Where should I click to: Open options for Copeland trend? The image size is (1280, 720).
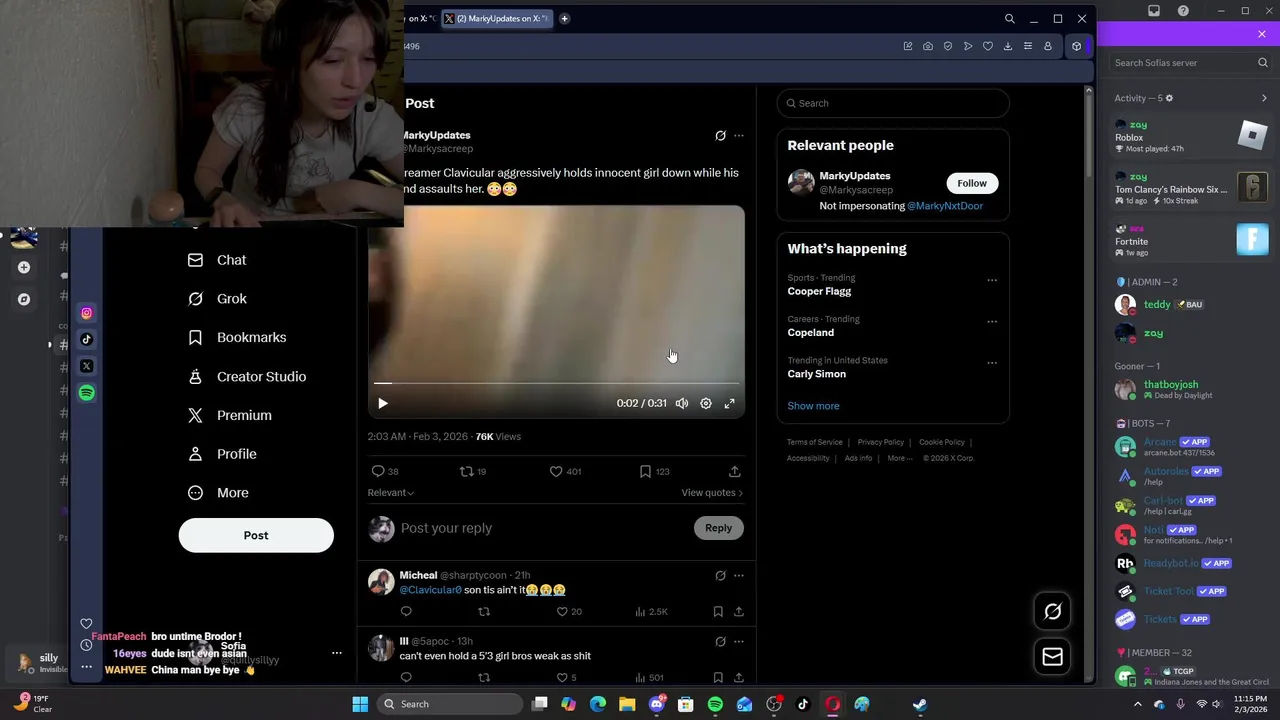click(992, 321)
